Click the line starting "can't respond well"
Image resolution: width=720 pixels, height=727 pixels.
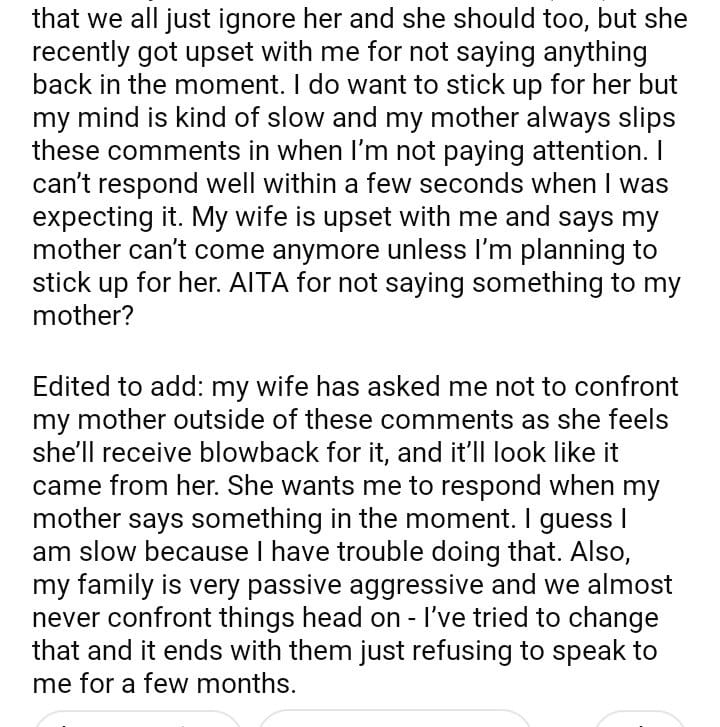coord(351,184)
